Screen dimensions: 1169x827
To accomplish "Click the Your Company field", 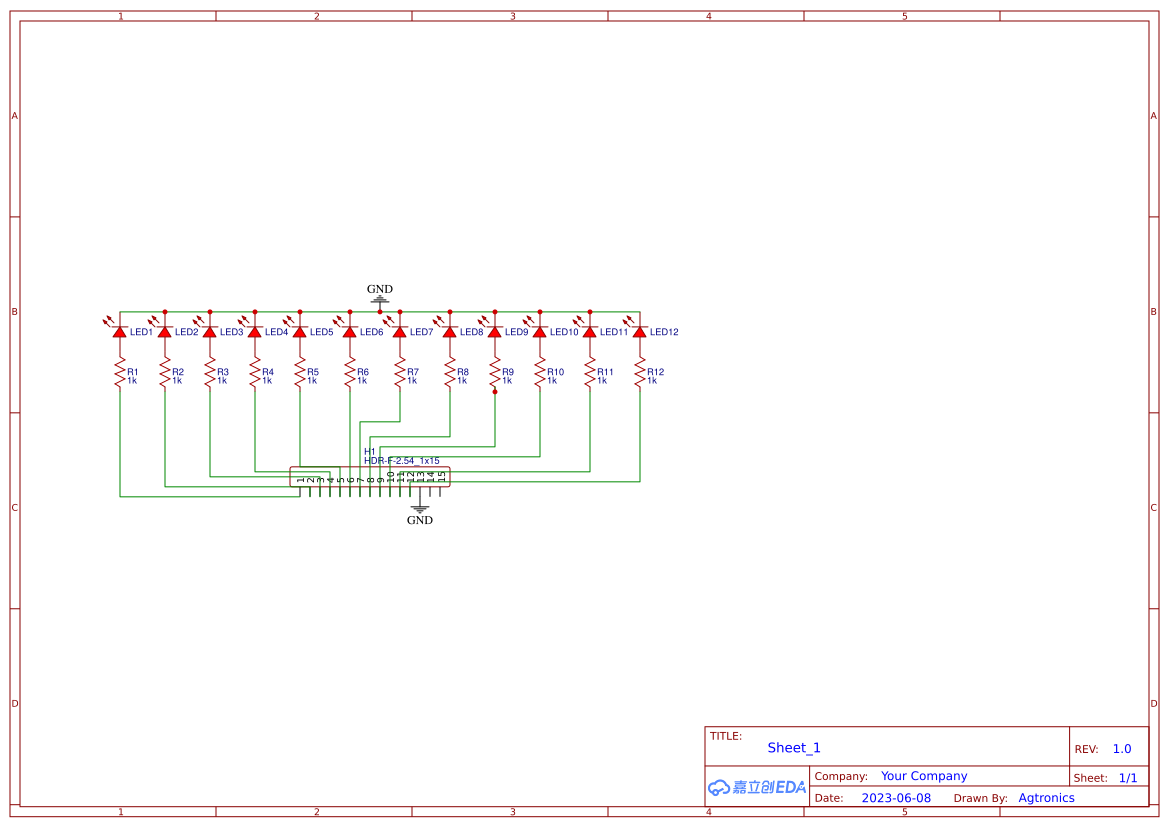I will pos(924,775).
